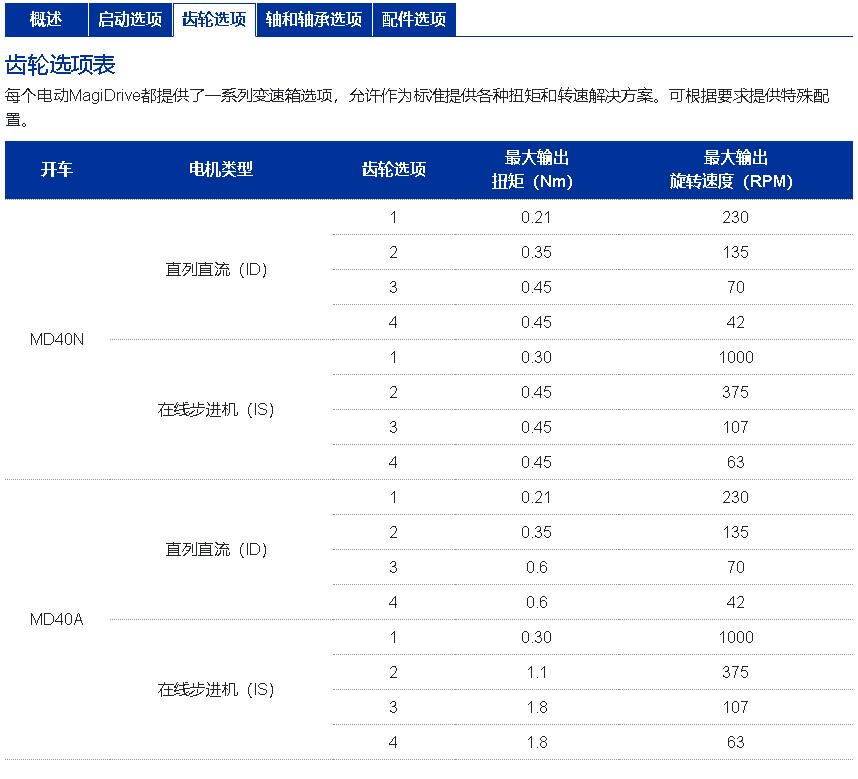Click 107 RPM in the 1.8 Nm row
The height and width of the screenshot is (779, 858).
[735, 707]
